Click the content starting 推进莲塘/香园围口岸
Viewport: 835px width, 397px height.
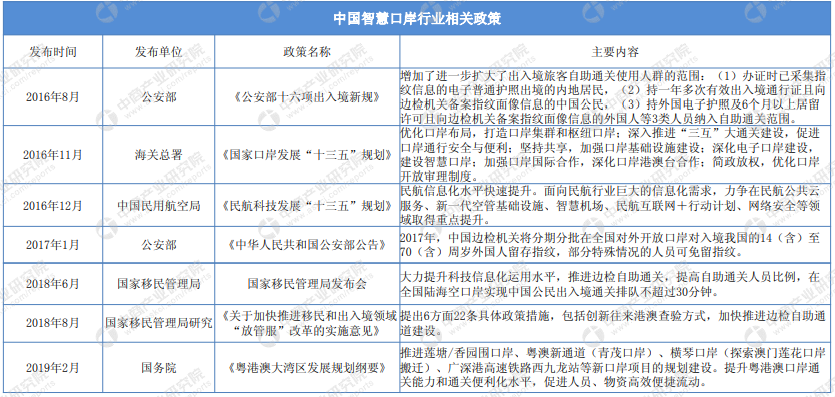tap(612, 368)
